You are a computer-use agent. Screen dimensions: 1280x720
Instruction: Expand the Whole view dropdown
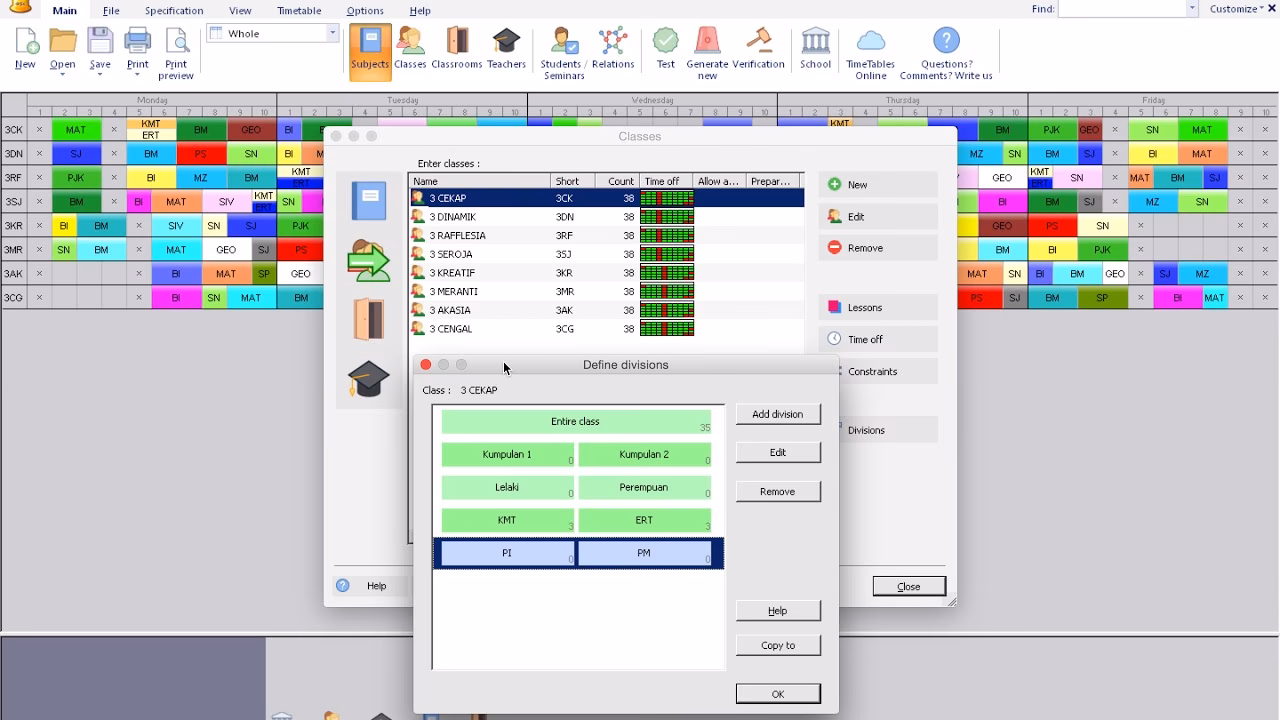pos(332,33)
